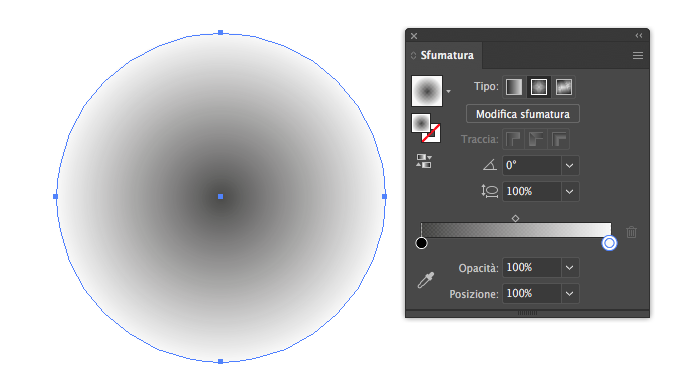
Task: Select the white gradient color stop
Action: click(x=609, y=243)
